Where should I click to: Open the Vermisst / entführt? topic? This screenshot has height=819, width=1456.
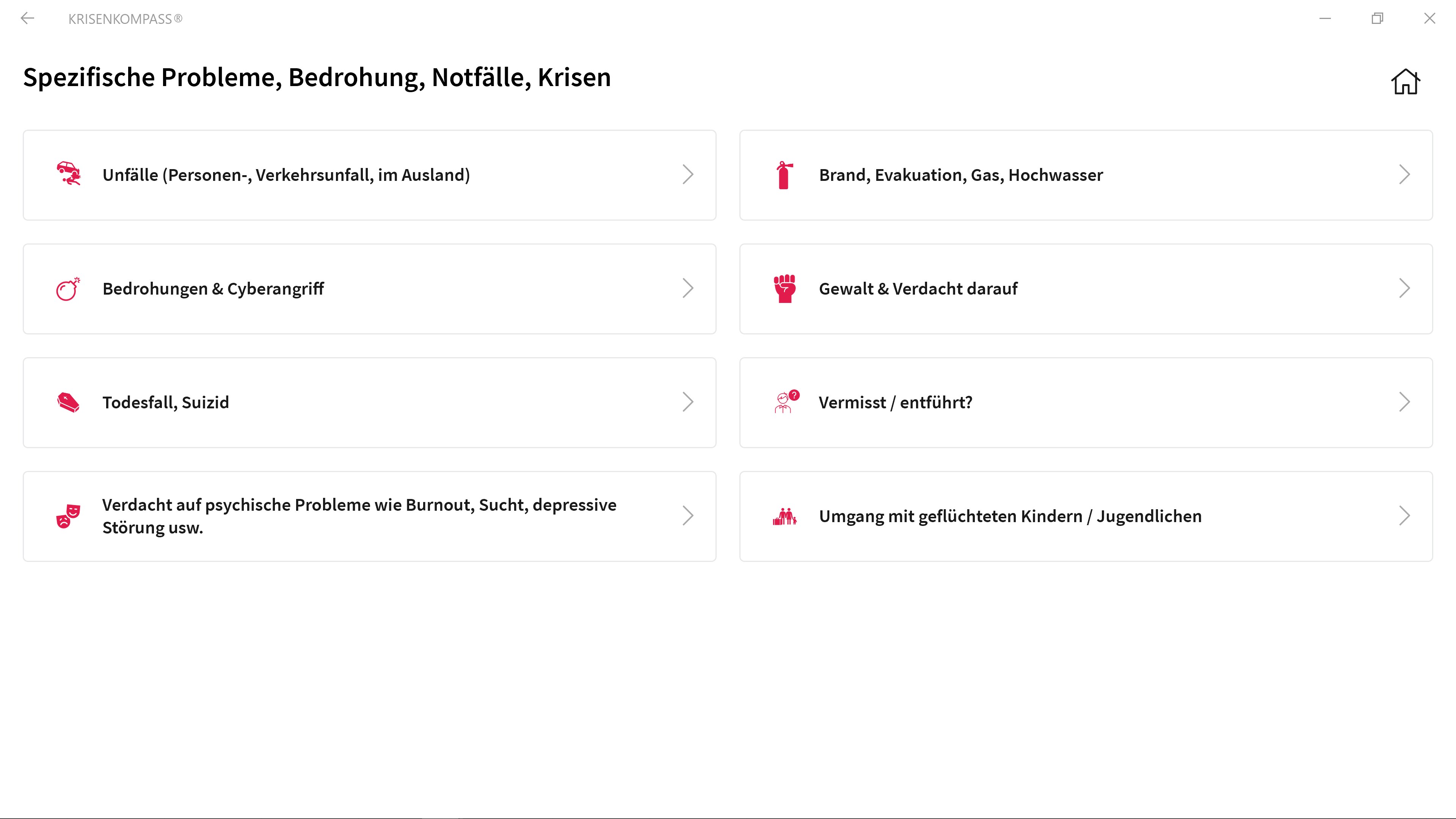pos(895,402)
